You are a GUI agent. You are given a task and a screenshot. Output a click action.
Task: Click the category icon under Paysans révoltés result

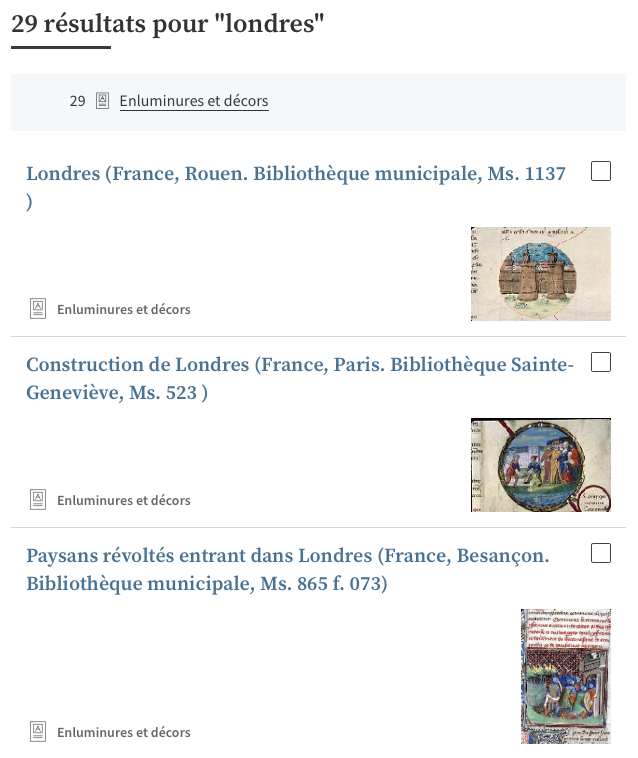click(38, 732)
